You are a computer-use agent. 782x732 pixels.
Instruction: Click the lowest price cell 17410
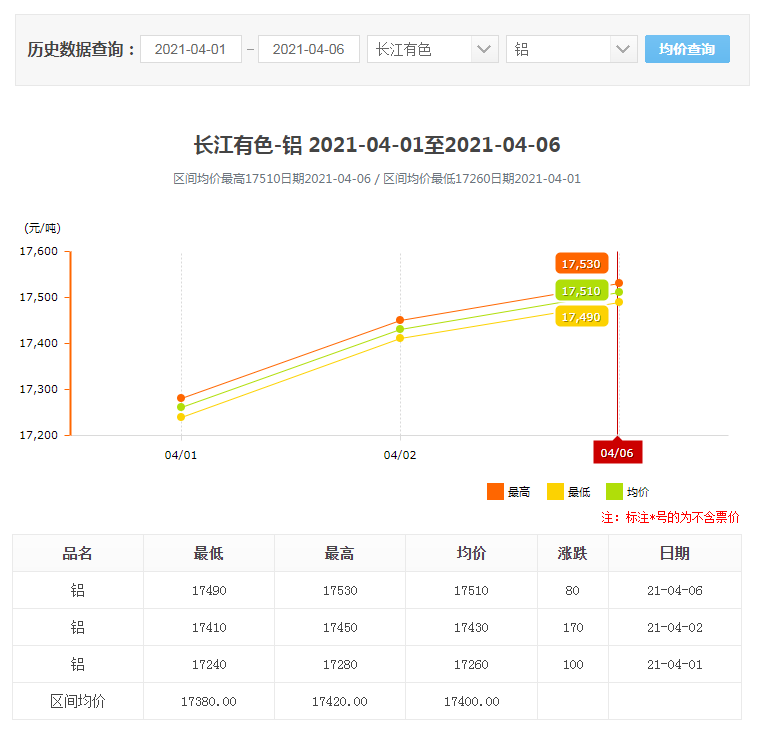pos(209,627)
